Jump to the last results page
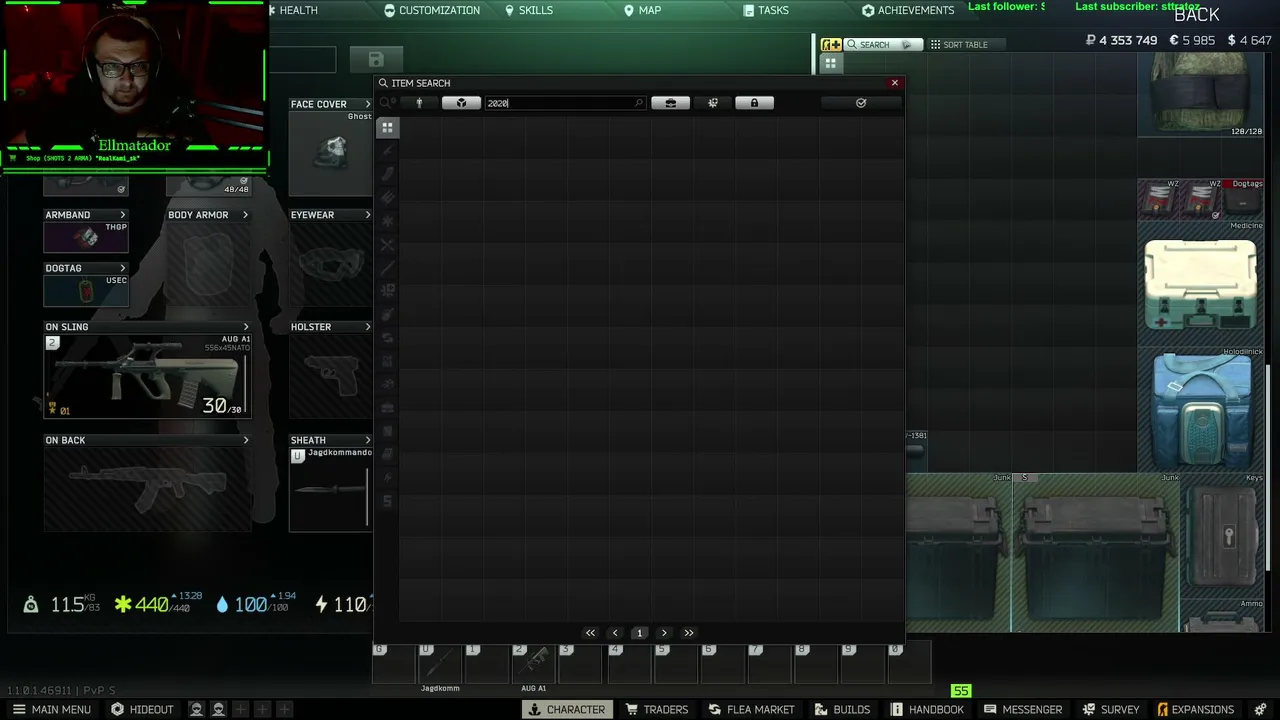Viewport: 1280px width, 720px height. 689,633
